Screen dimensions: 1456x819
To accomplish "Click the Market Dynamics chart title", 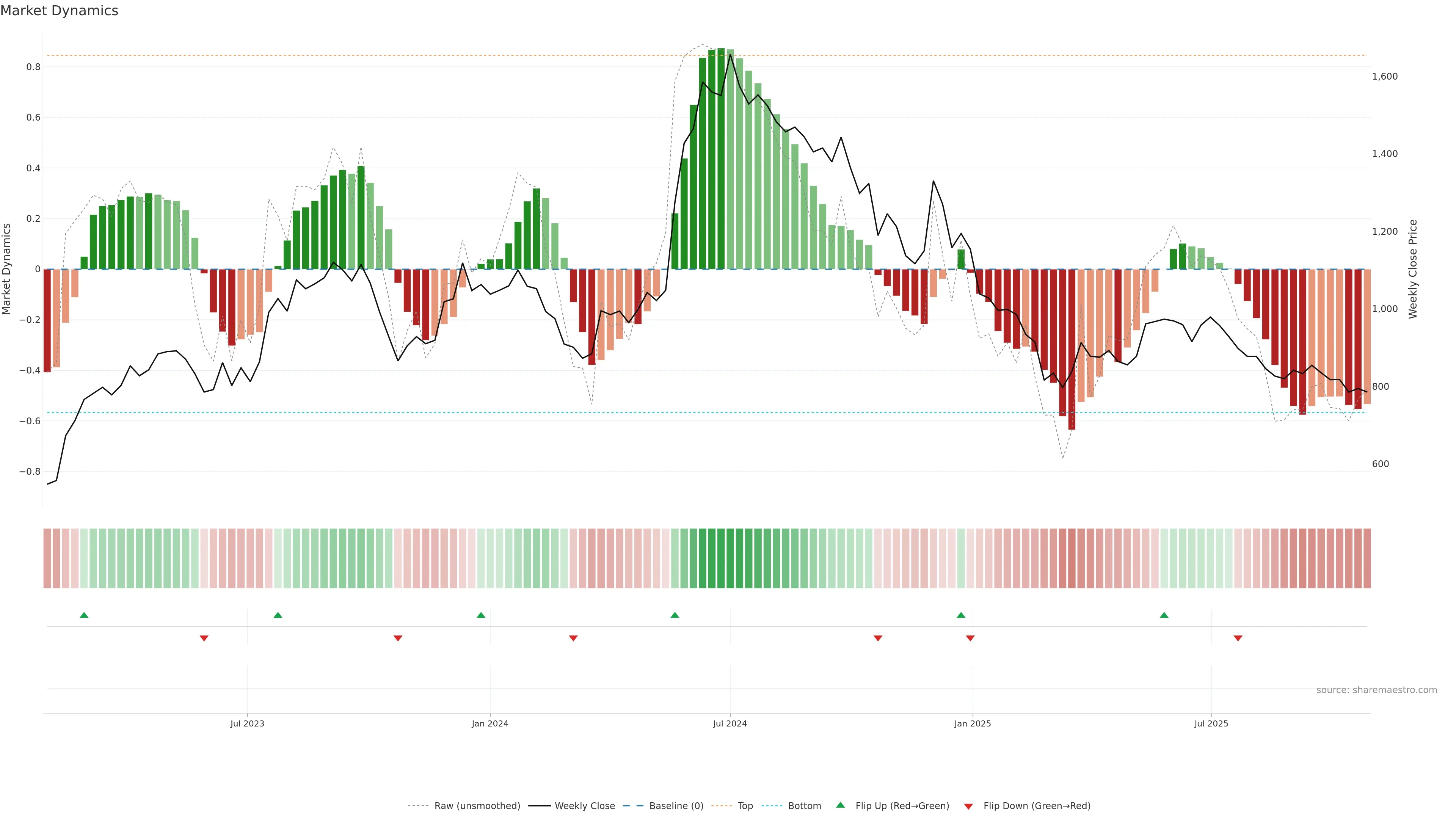I will coord(60,11).
